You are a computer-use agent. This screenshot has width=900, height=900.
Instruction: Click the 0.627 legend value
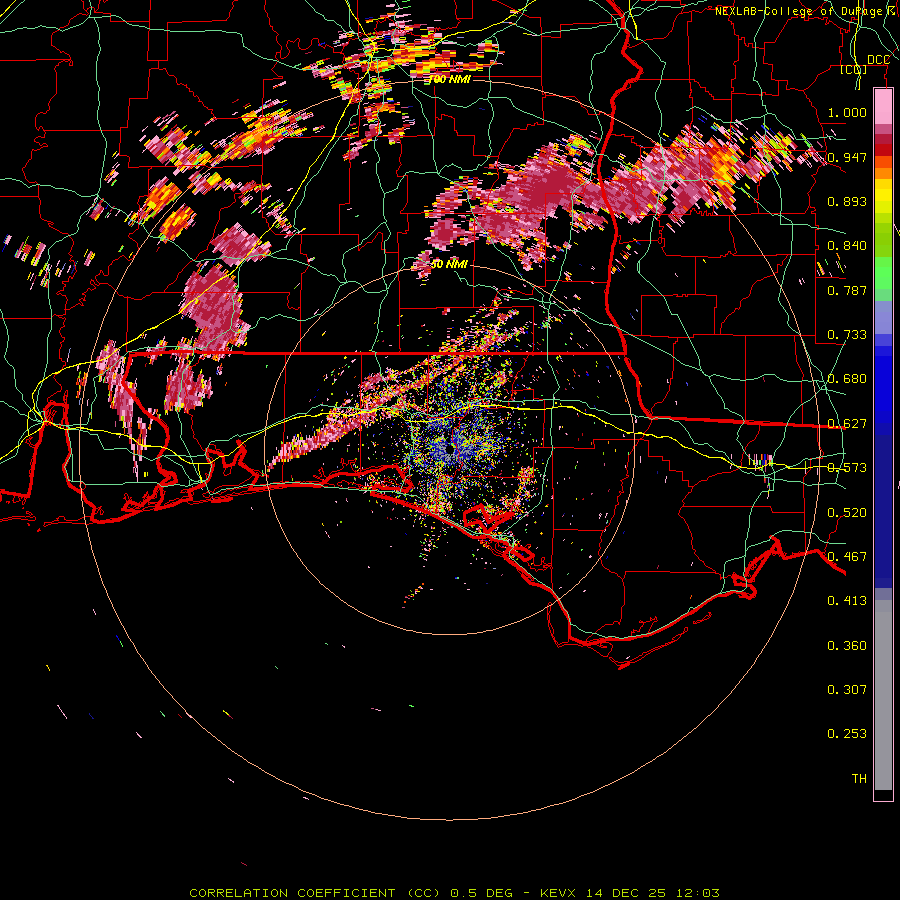point(847,424)
